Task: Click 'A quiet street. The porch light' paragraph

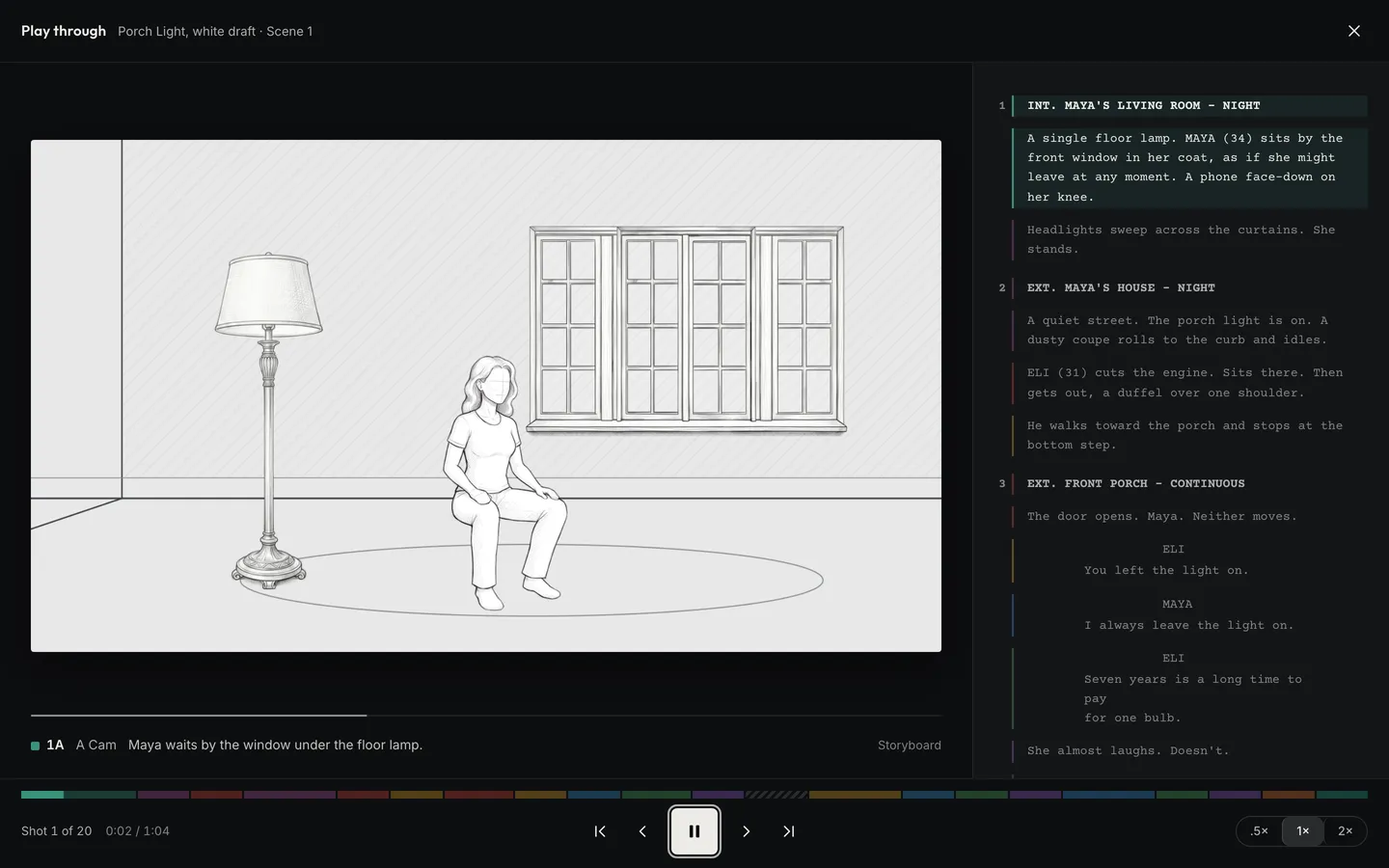Action: [1189, 330]
